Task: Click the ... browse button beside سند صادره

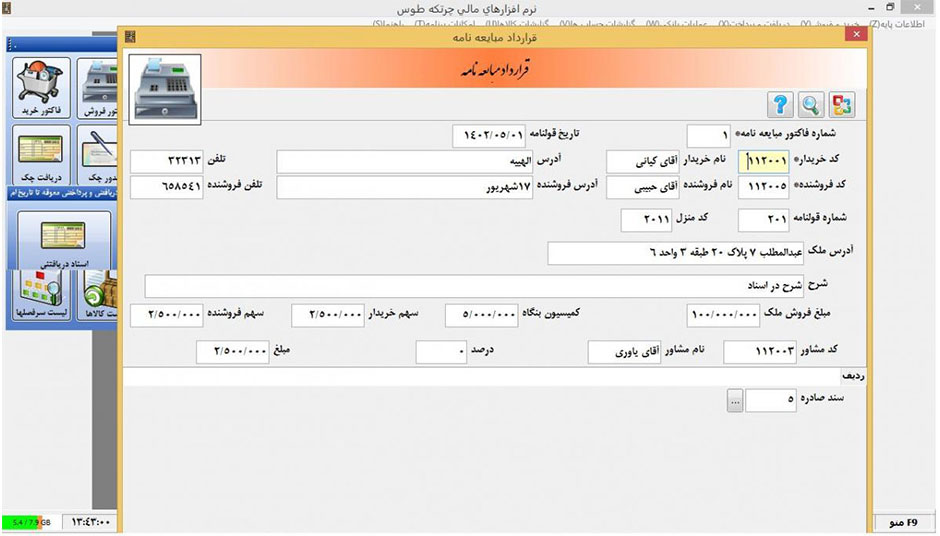Action: coord(735,401)
